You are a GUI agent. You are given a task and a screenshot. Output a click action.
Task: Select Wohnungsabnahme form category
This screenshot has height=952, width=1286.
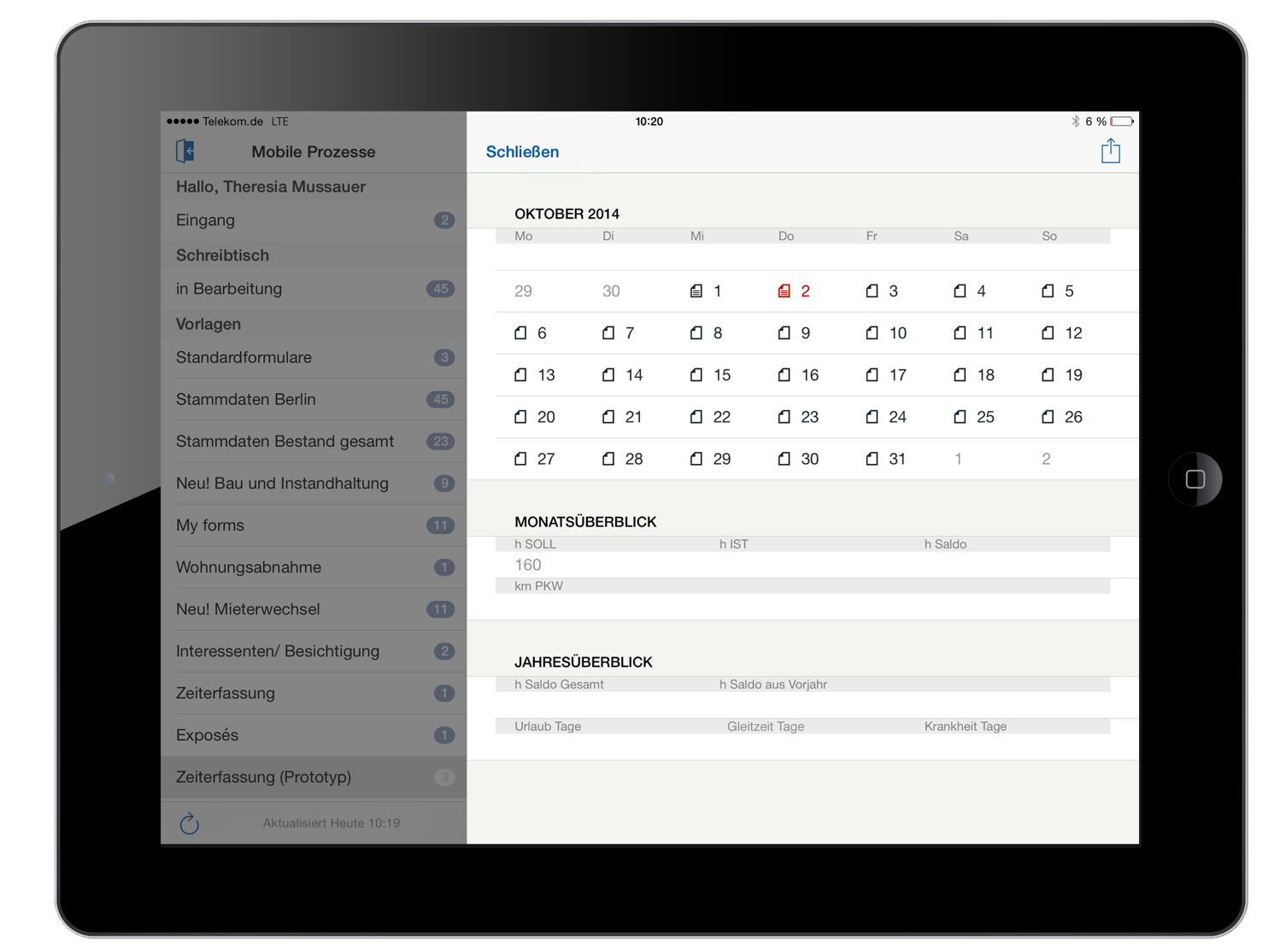coord(313,567)
